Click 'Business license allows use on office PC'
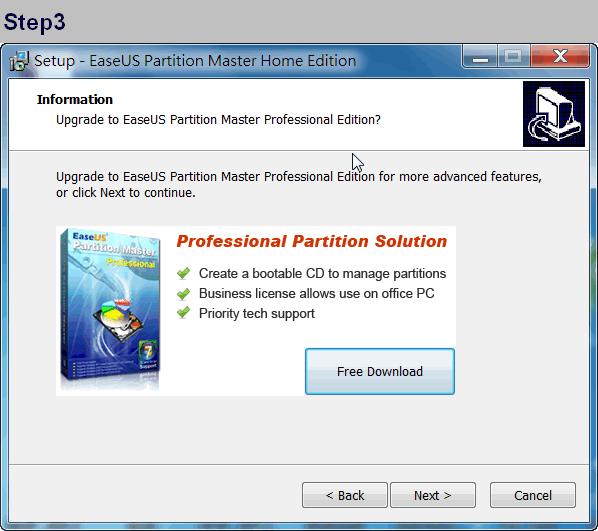This screenshot has width=598, height=531. click(x=317, y=293)
